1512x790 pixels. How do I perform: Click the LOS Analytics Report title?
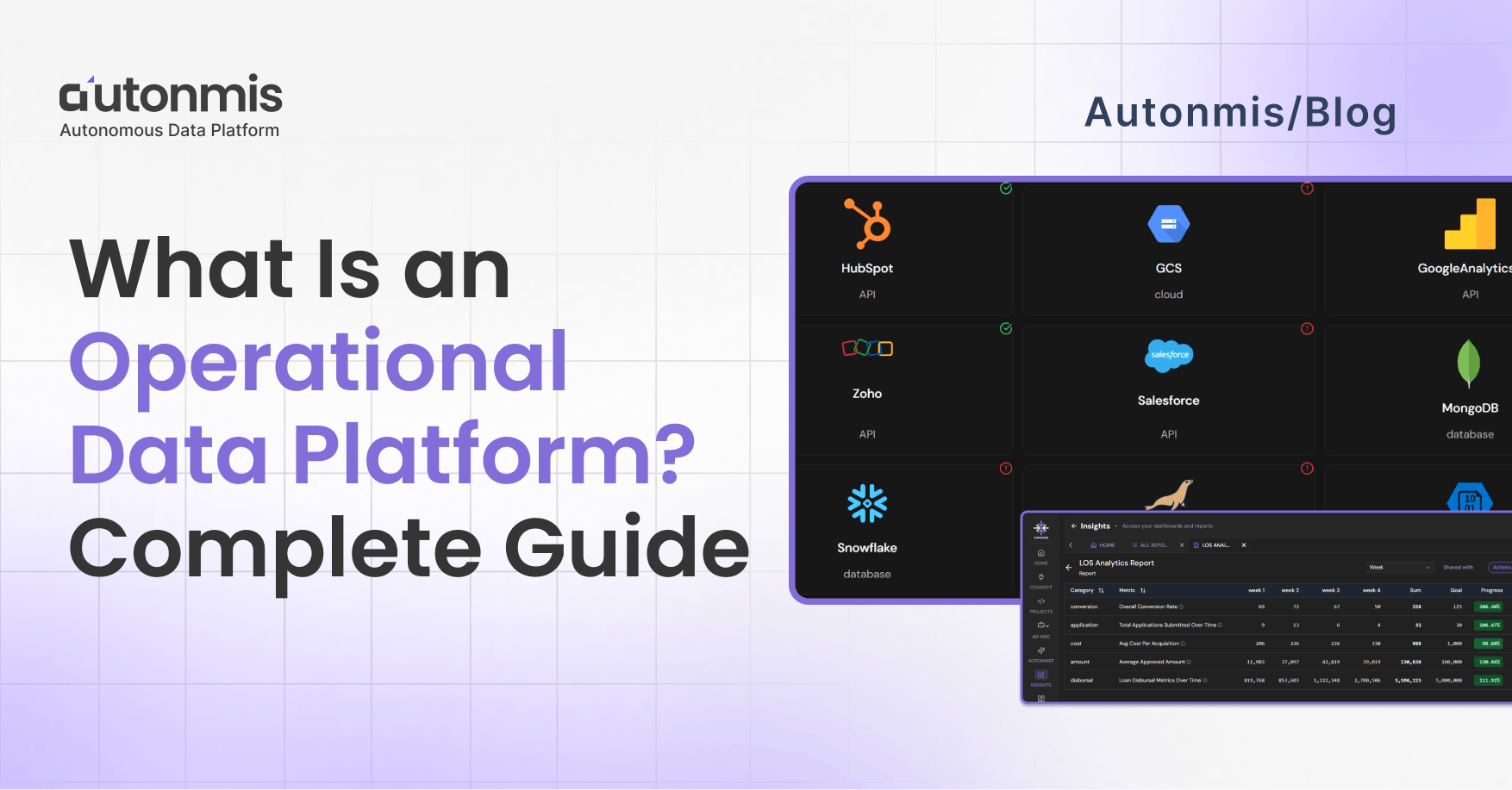(1116, 563)
